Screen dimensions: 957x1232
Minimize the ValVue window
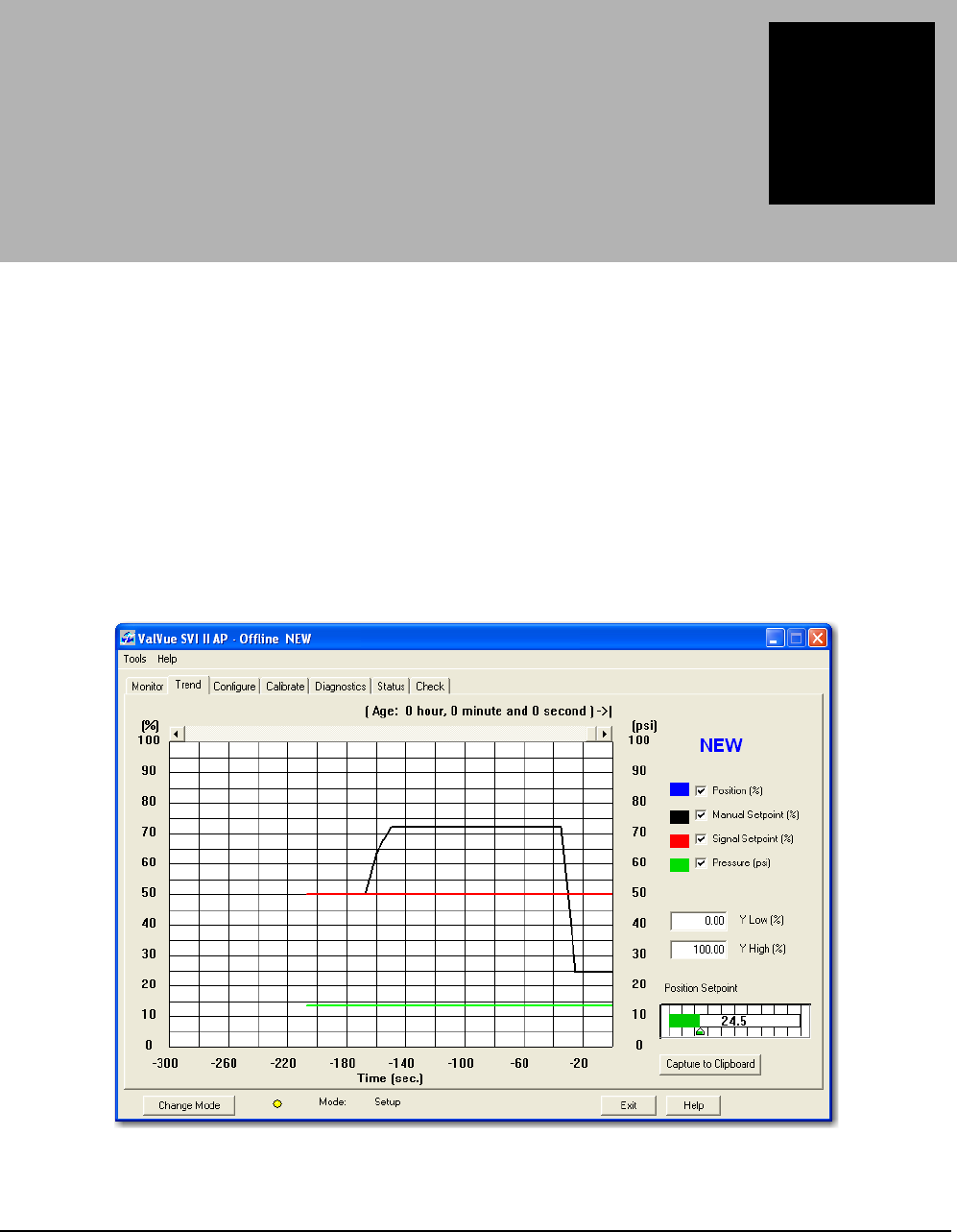(x=776, y=638)
